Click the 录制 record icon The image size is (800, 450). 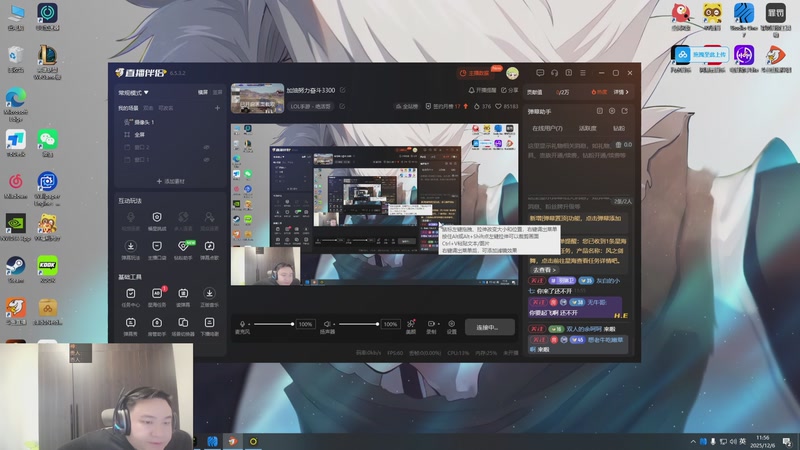pyautogui.click(x=431, y=324)
